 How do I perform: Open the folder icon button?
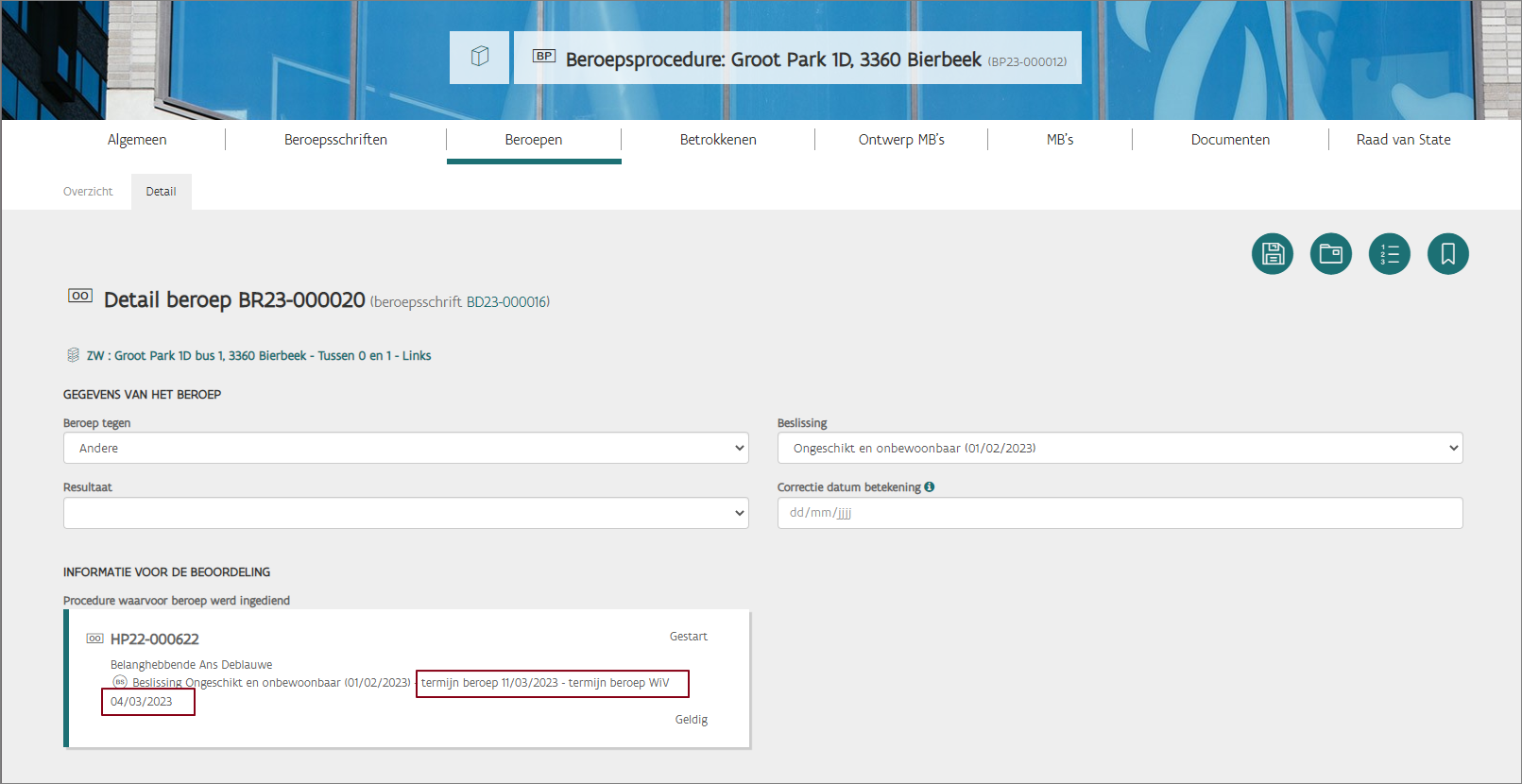click(x=1330, y=254)
